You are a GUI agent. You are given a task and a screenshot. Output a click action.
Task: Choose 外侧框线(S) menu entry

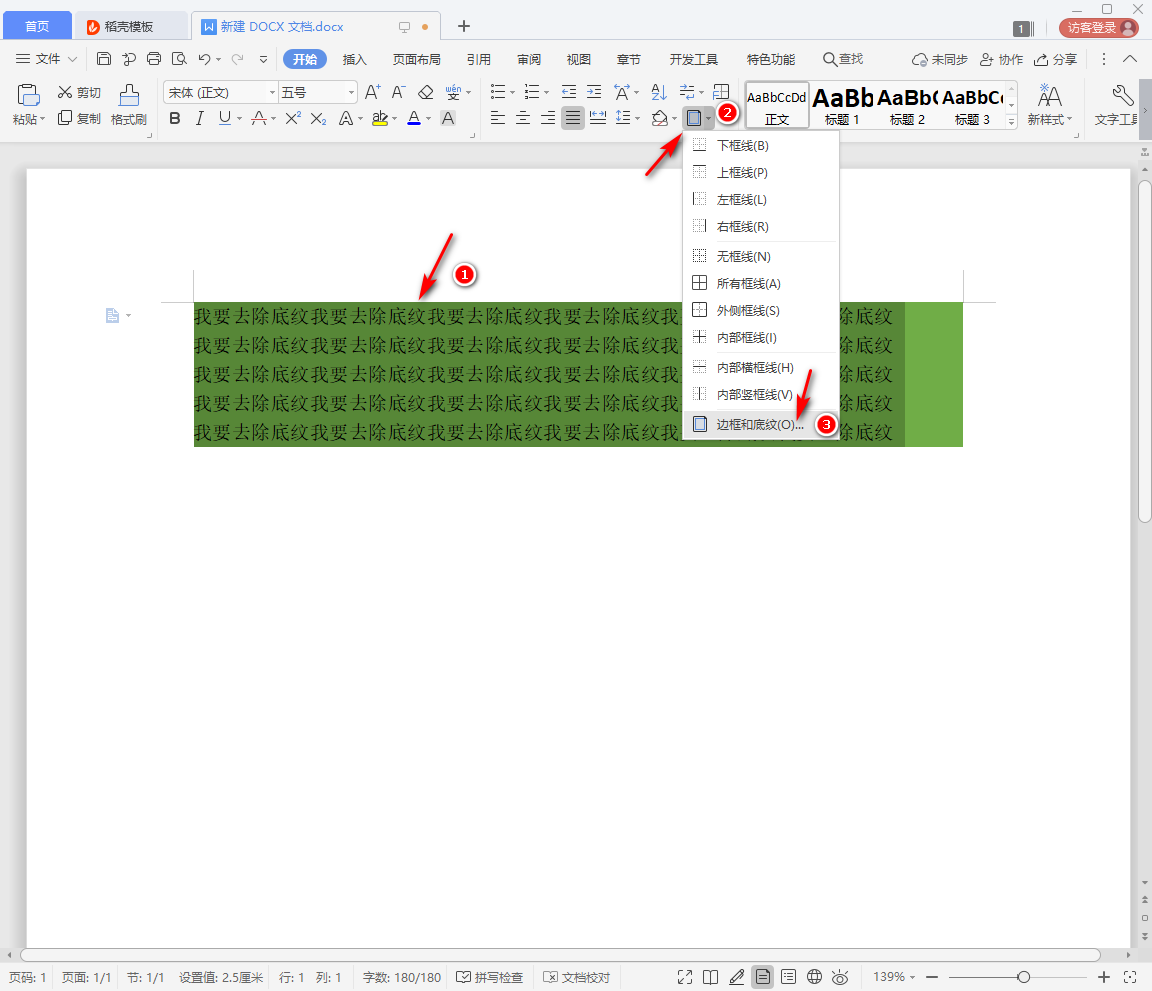(x=760, y=311)
